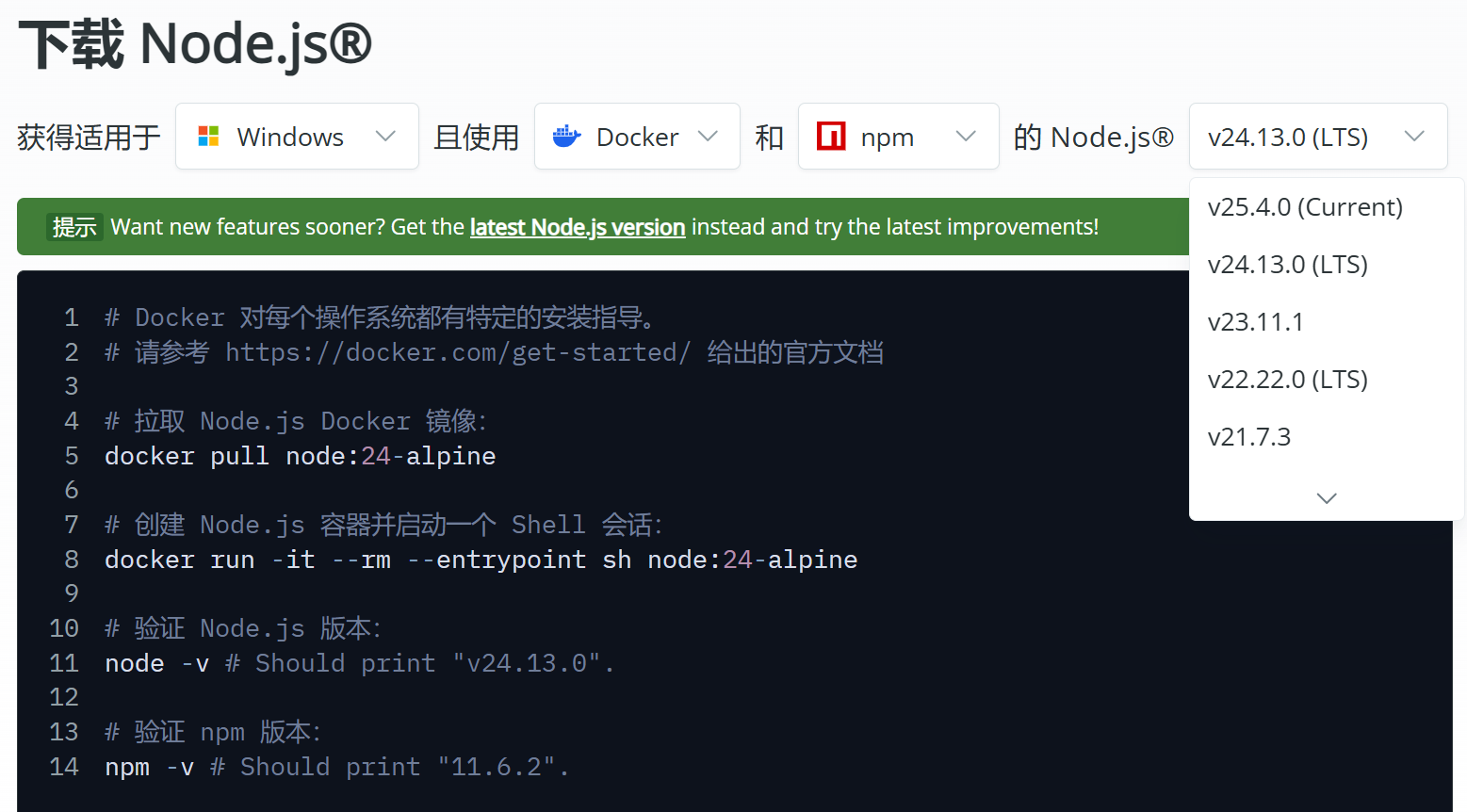1467x812 pixels.
Task: Open the Docker install method dropdown
Action: (637, 137)
